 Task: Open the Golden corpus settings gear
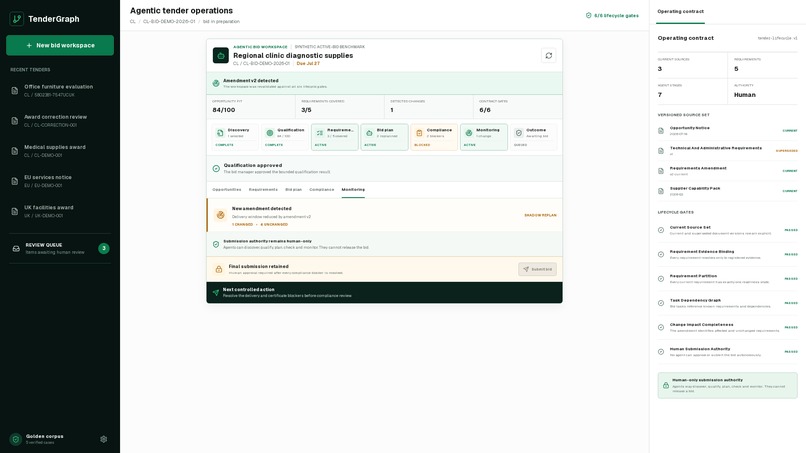pos(103,439)
